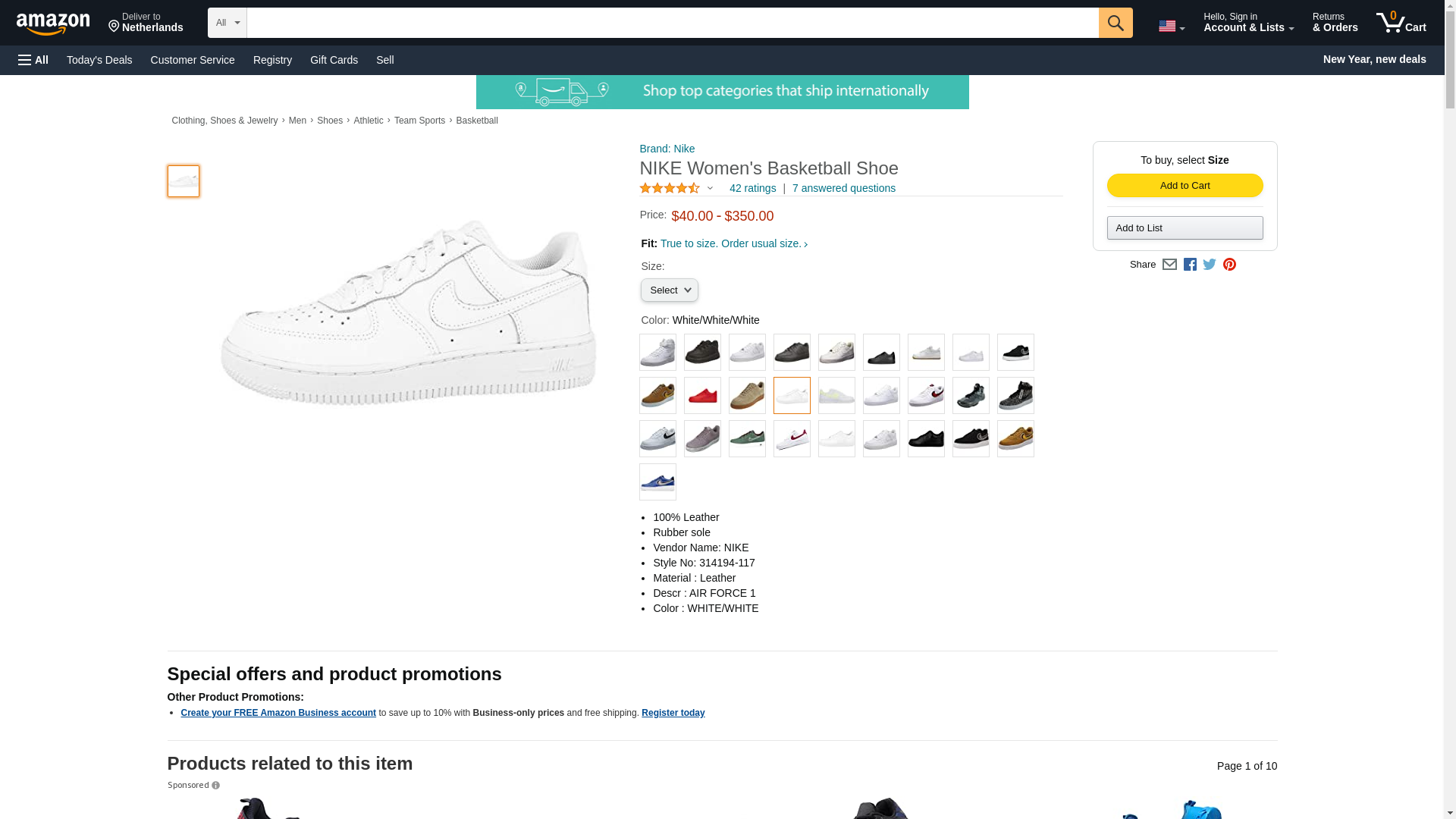Share on Facebook icon

[x=1190, y=265]
